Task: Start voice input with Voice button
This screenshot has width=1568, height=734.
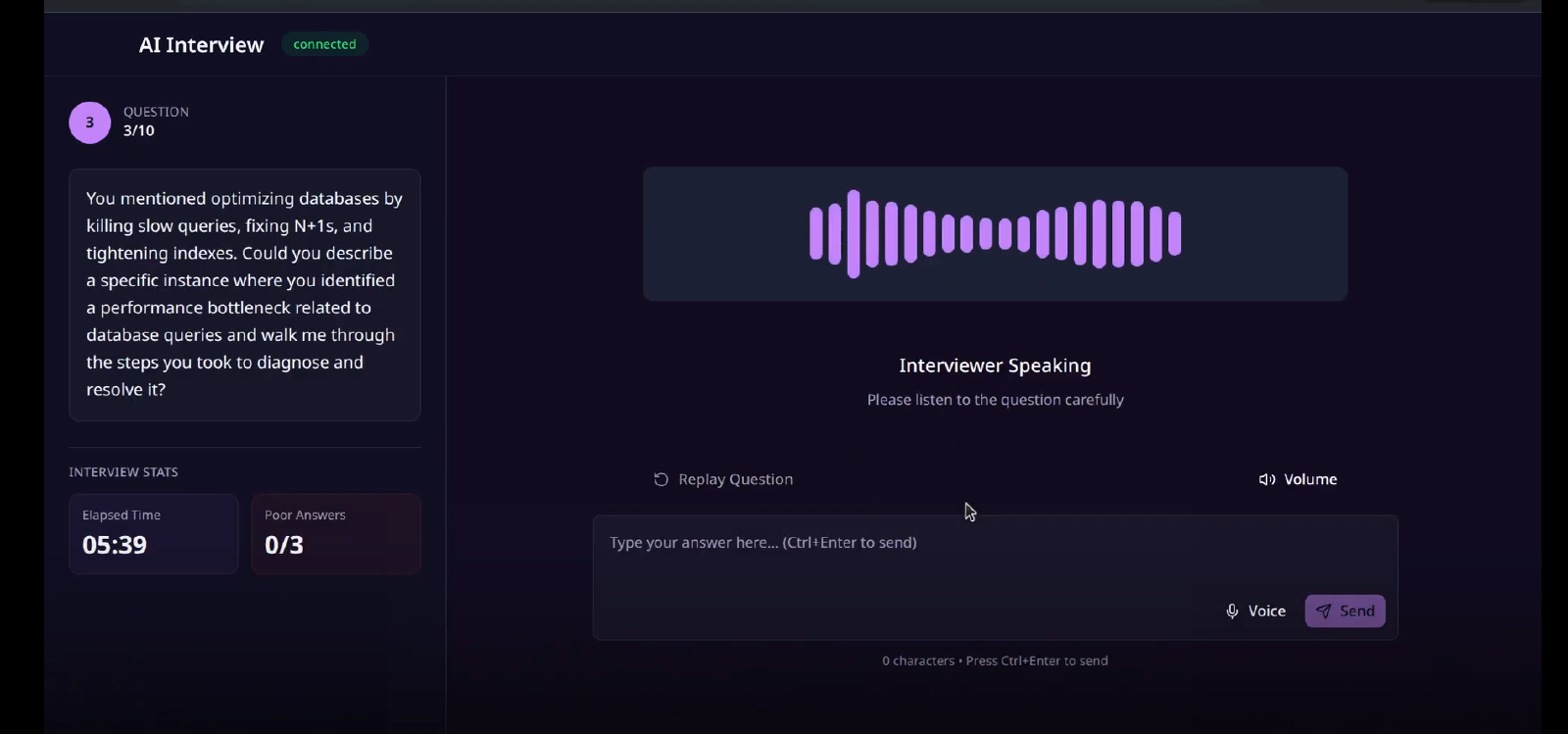Action: click(1255, 611)
